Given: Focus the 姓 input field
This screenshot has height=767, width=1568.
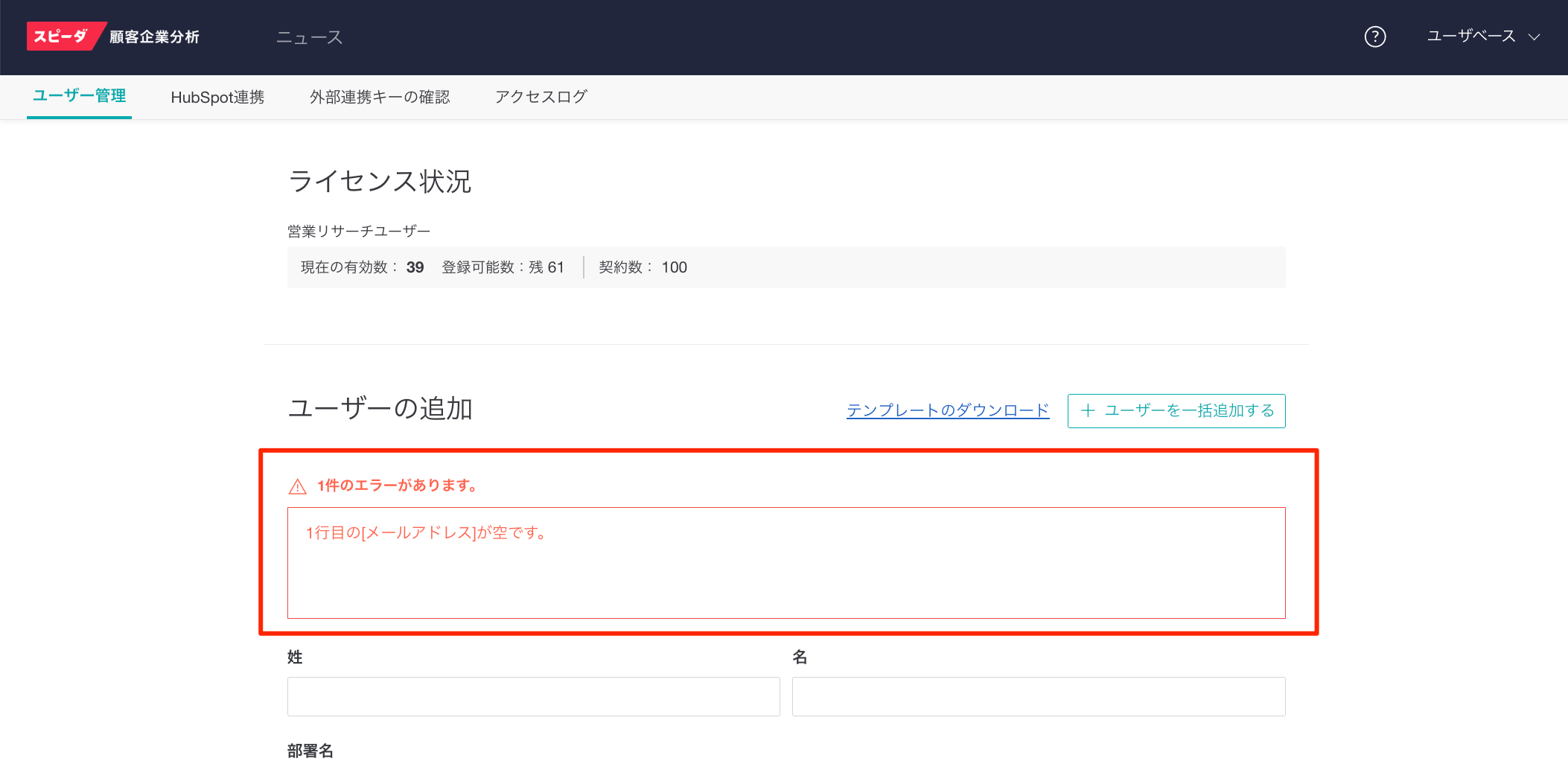Looking at the screenshot, I should coord(533,696).
